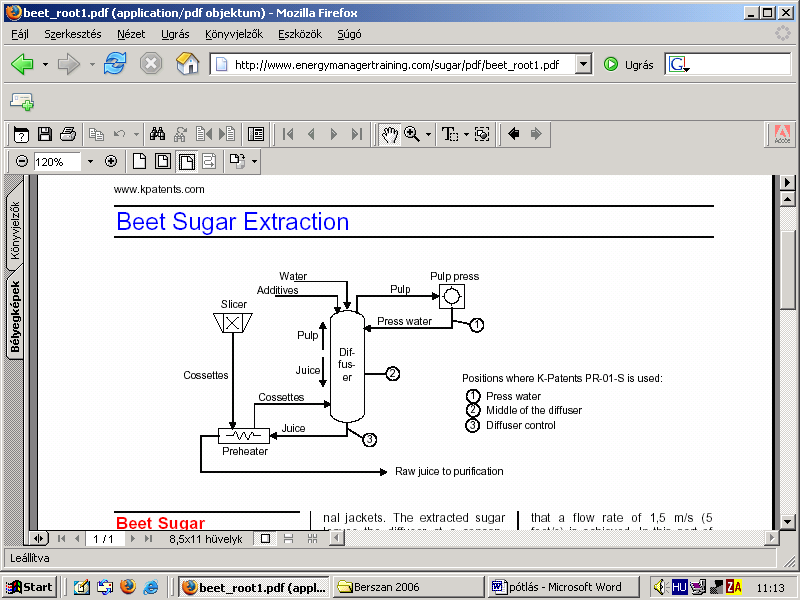Open the Szerkesztés menu
Screen dimensions: 800x600
click(x=72, y=34)
